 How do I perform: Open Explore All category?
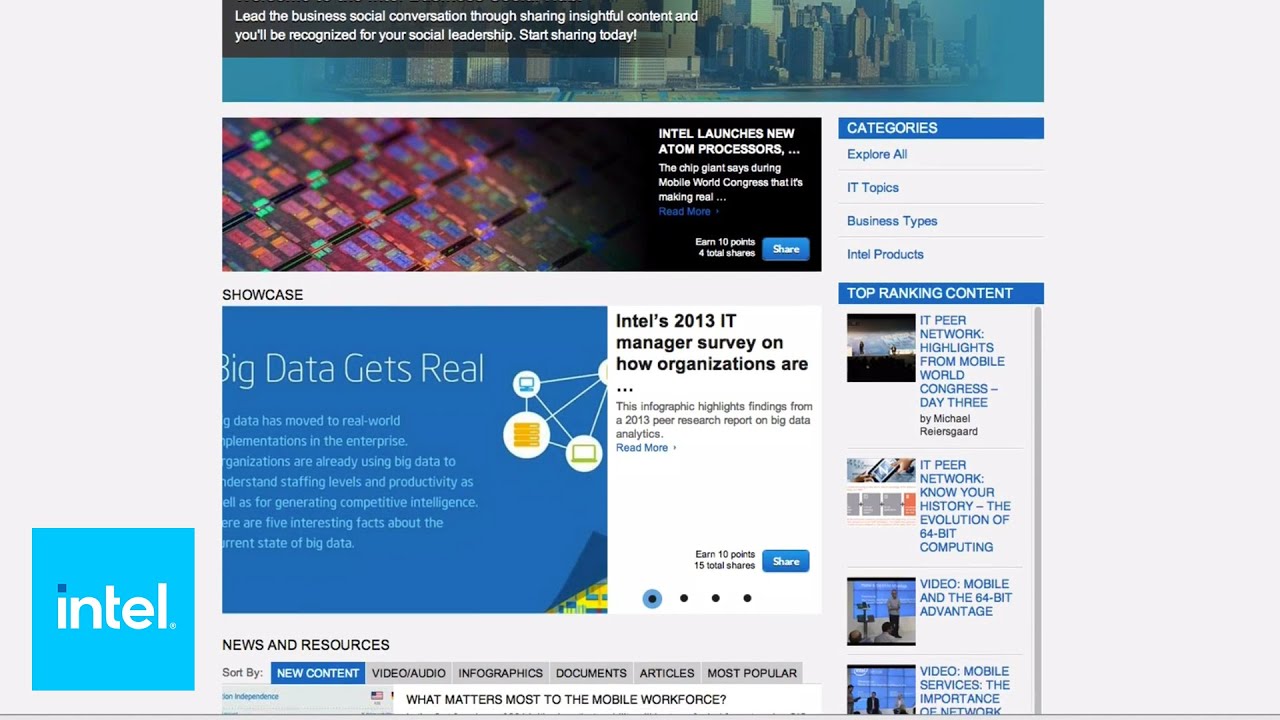pyautogui.click(x=877, y=154)
